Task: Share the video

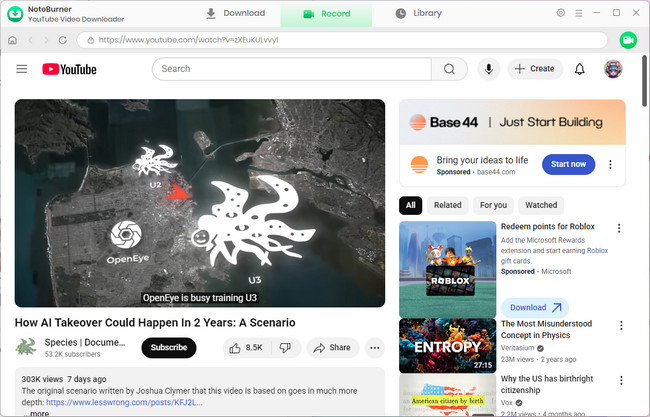Action: (332, 348)
